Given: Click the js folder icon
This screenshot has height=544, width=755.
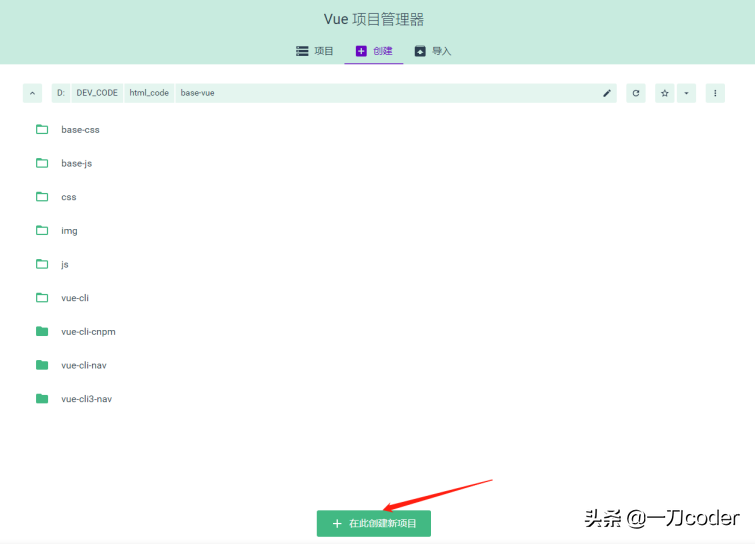Looking at the screenshot, I should 42,264.
